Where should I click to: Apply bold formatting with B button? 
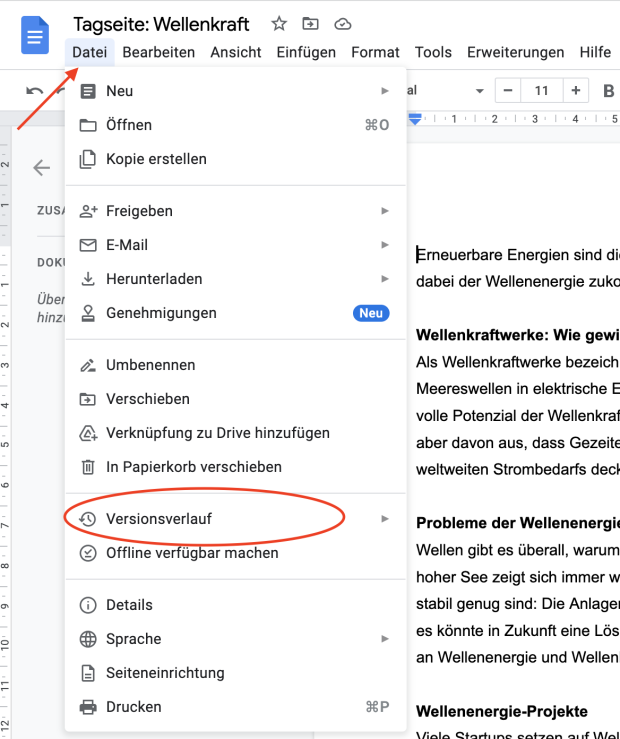(x=609, y=91)
